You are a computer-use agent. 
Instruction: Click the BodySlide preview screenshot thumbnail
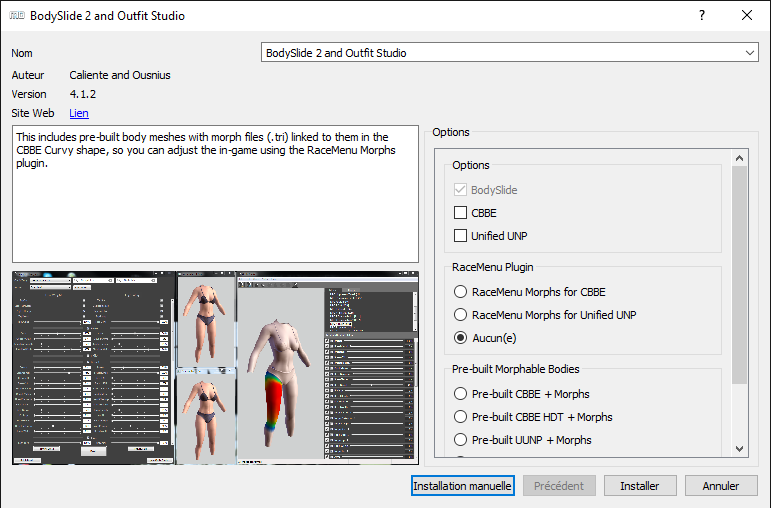pyautogui.click(x=215, y=367)
